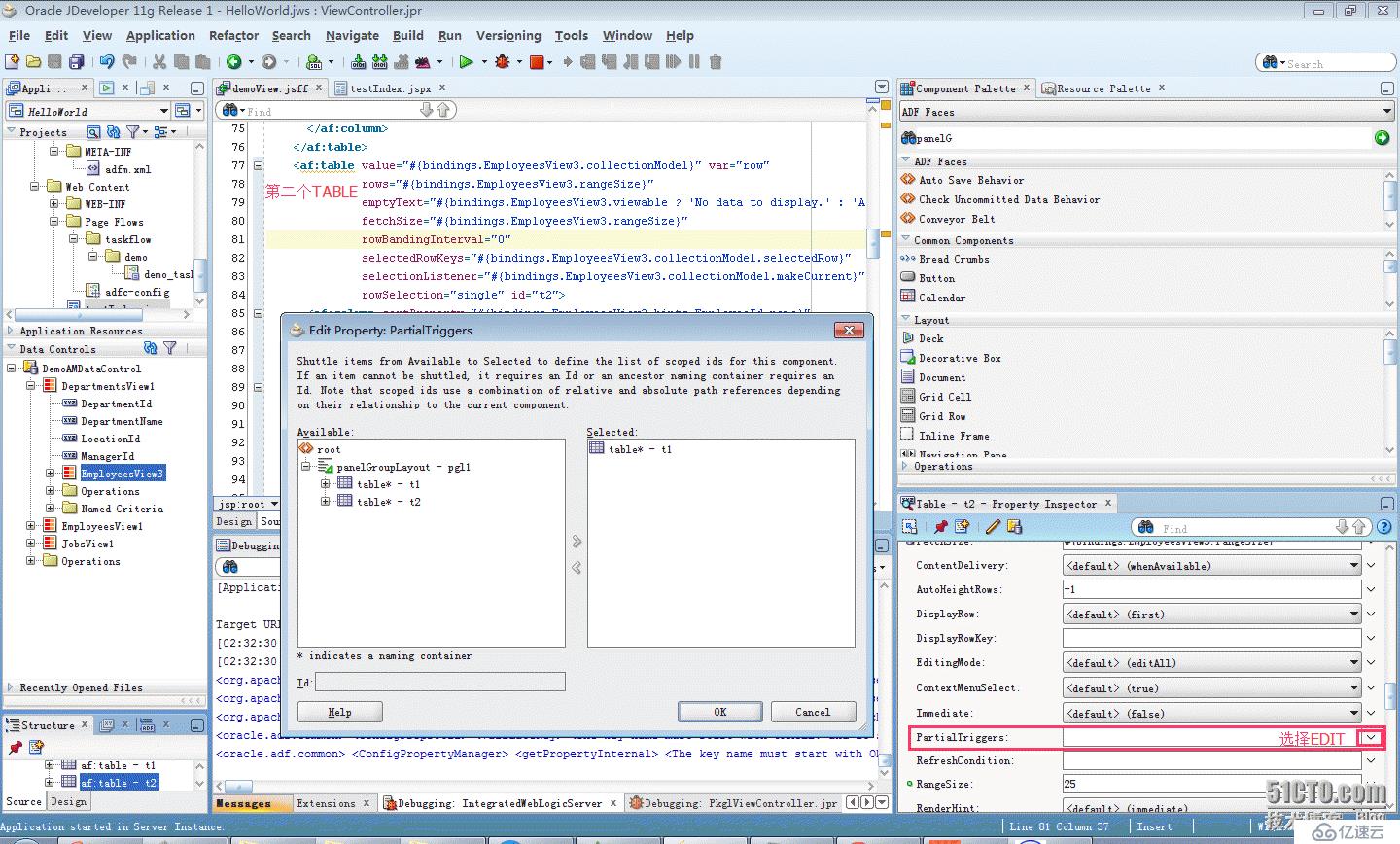Expand EmployeesView3 node in Data Controls
Image resolution: width=1400 pixels, height=844 pixels.
coord(51,474)
